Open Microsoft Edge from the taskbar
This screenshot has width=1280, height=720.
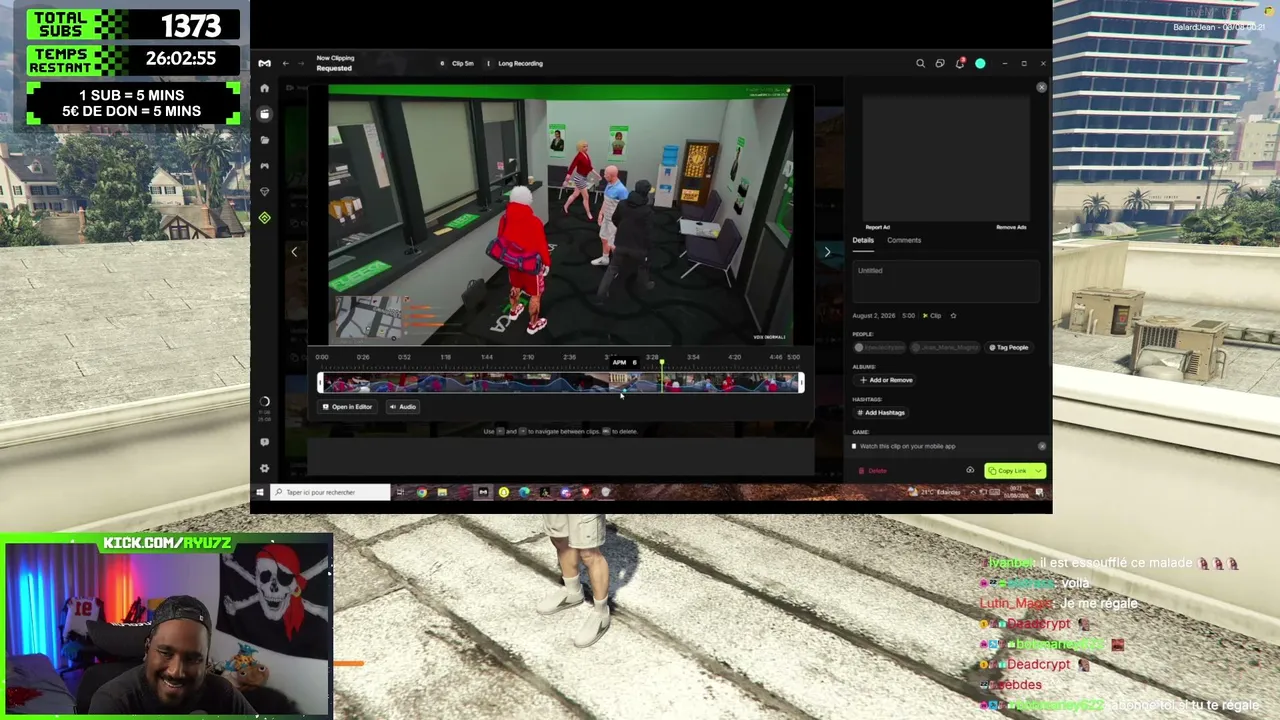click(524, 492)
